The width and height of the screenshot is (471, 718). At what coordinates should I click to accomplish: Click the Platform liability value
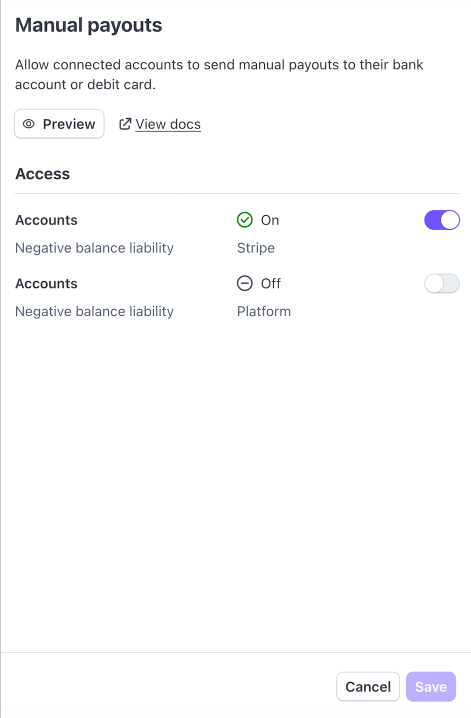(264, 311)
